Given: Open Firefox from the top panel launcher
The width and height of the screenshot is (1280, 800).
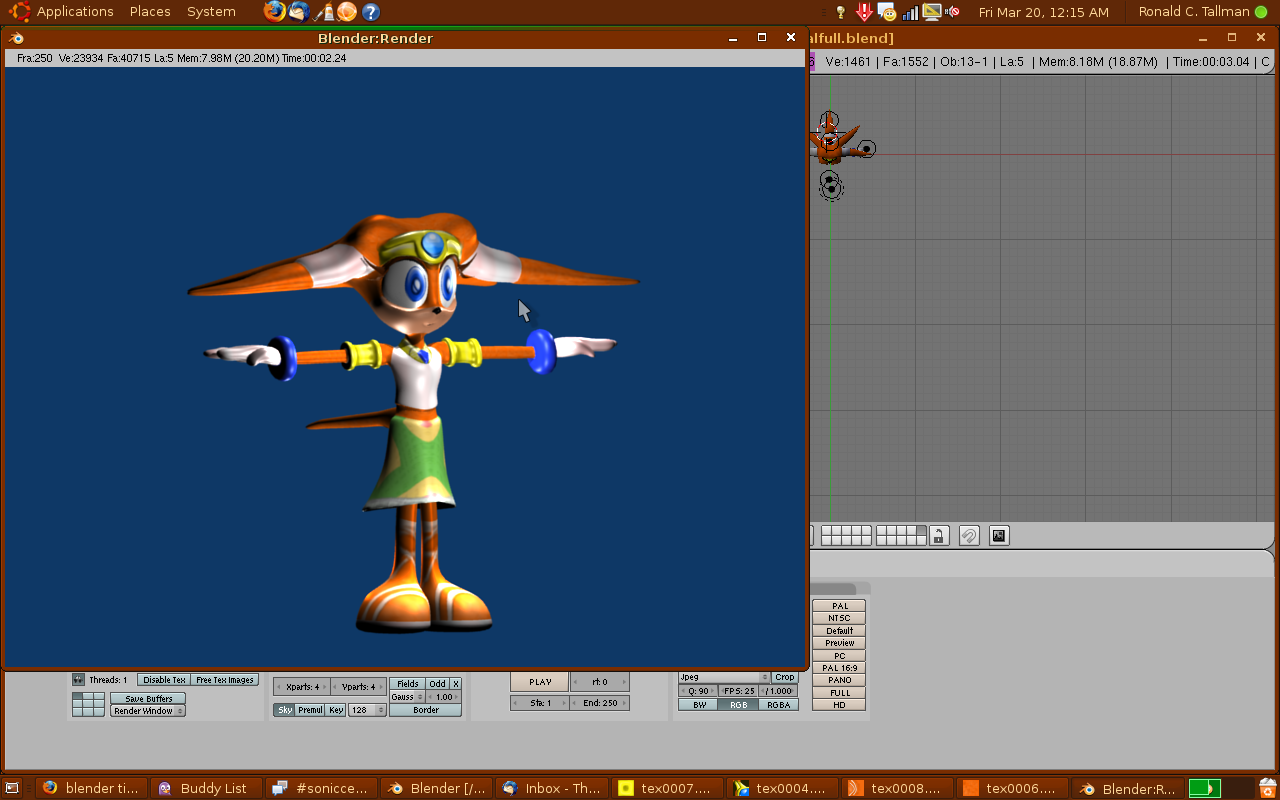Looking at the screenshot, I should tap(274, 12).
